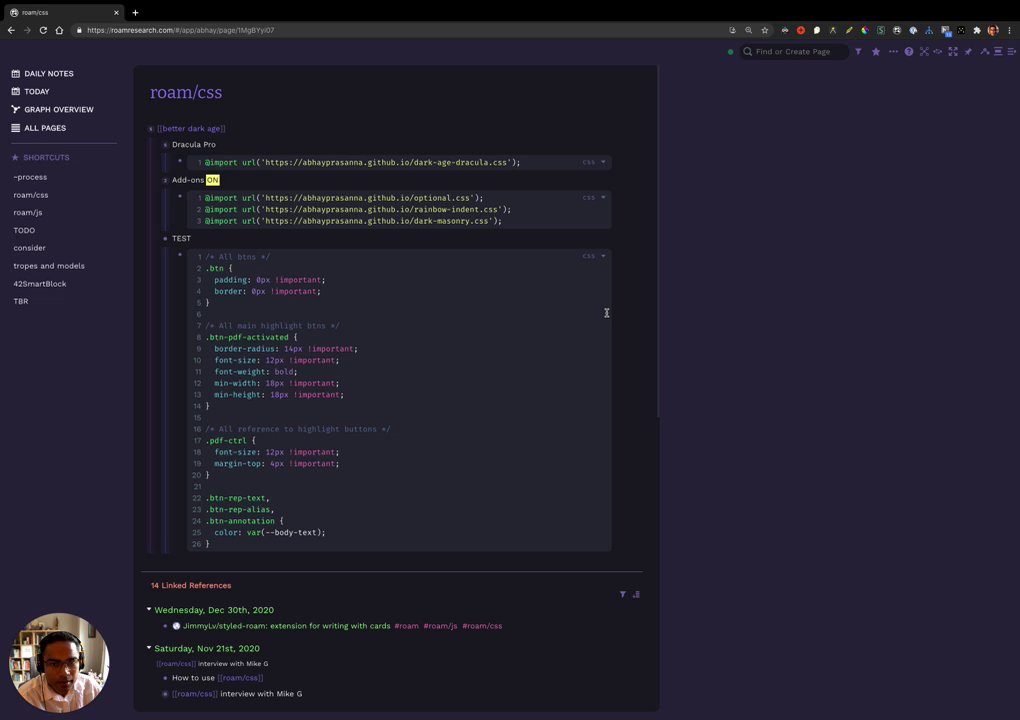Open the three-dots more options menu
The width and height of the screenshot is (1020, 720).
pos(893,51)
